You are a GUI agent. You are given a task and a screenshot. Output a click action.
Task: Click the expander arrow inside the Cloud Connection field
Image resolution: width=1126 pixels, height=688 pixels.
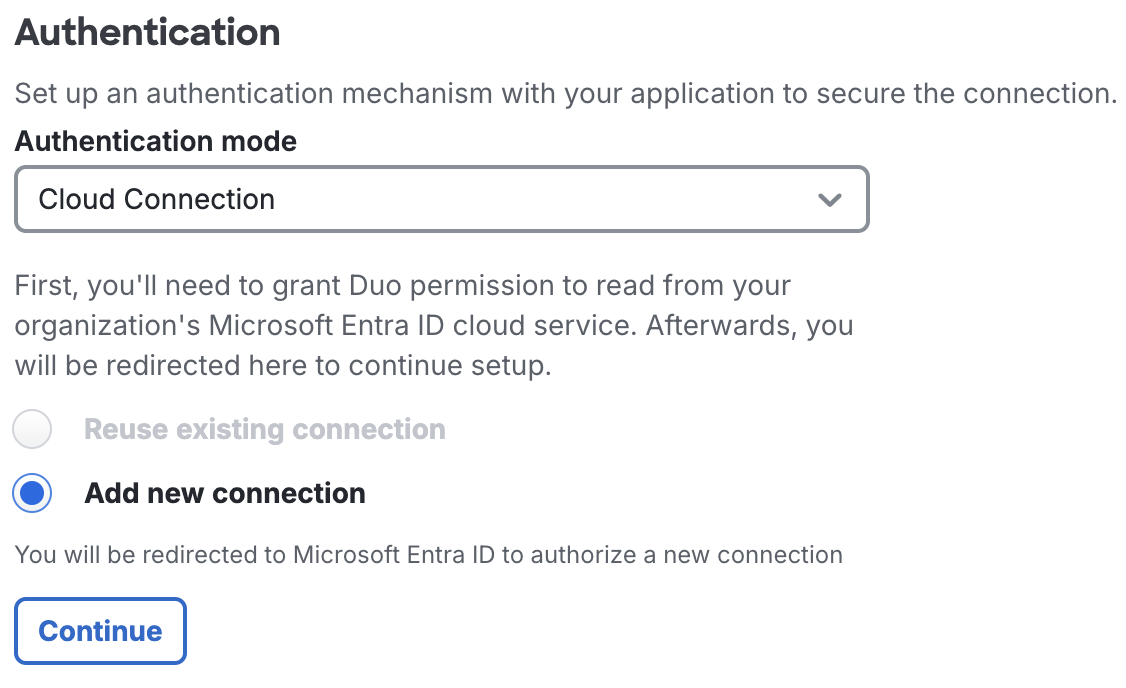click(x=829, y=200)
